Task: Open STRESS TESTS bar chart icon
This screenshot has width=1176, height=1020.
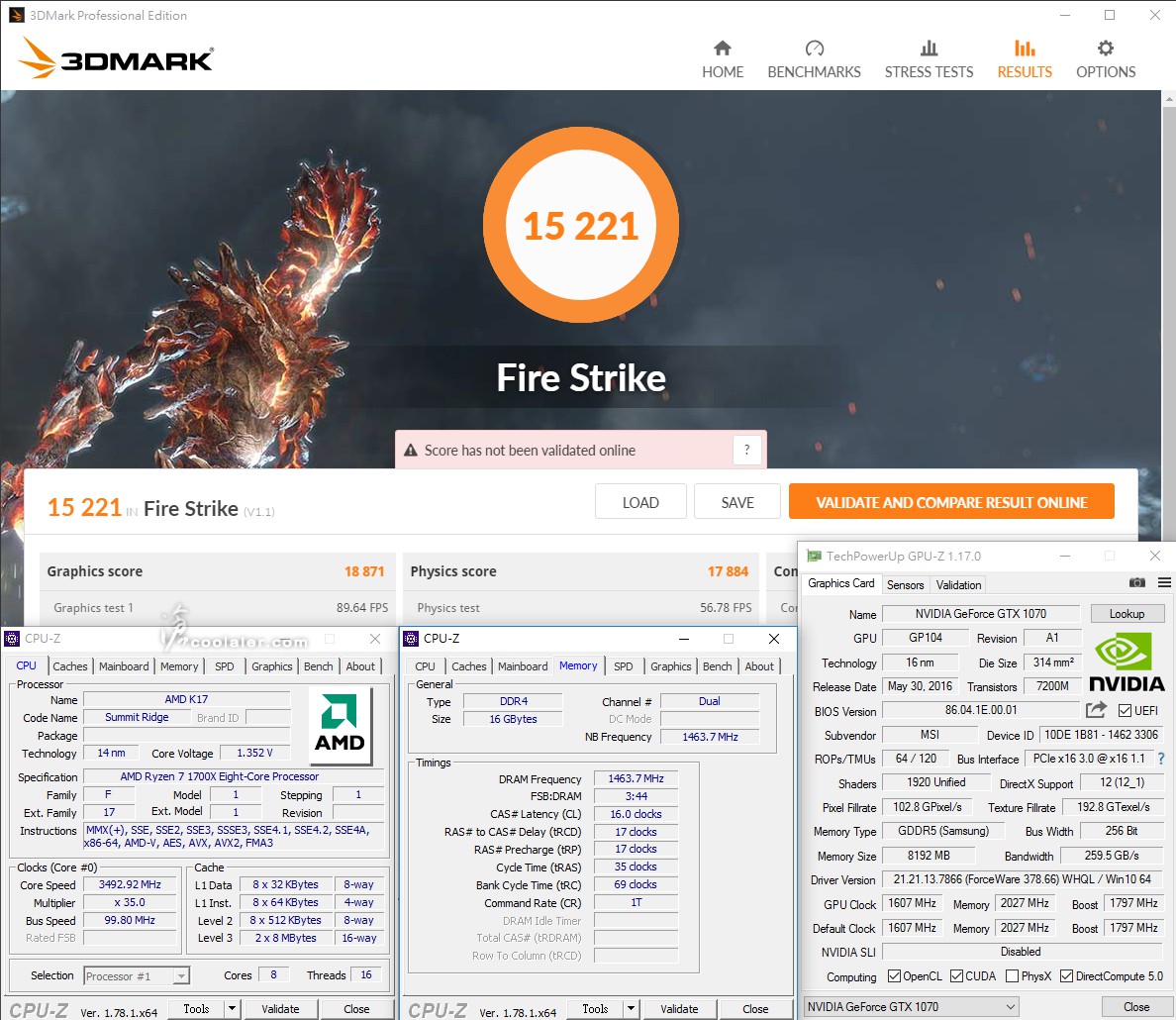Action: [x=929, y=49]
